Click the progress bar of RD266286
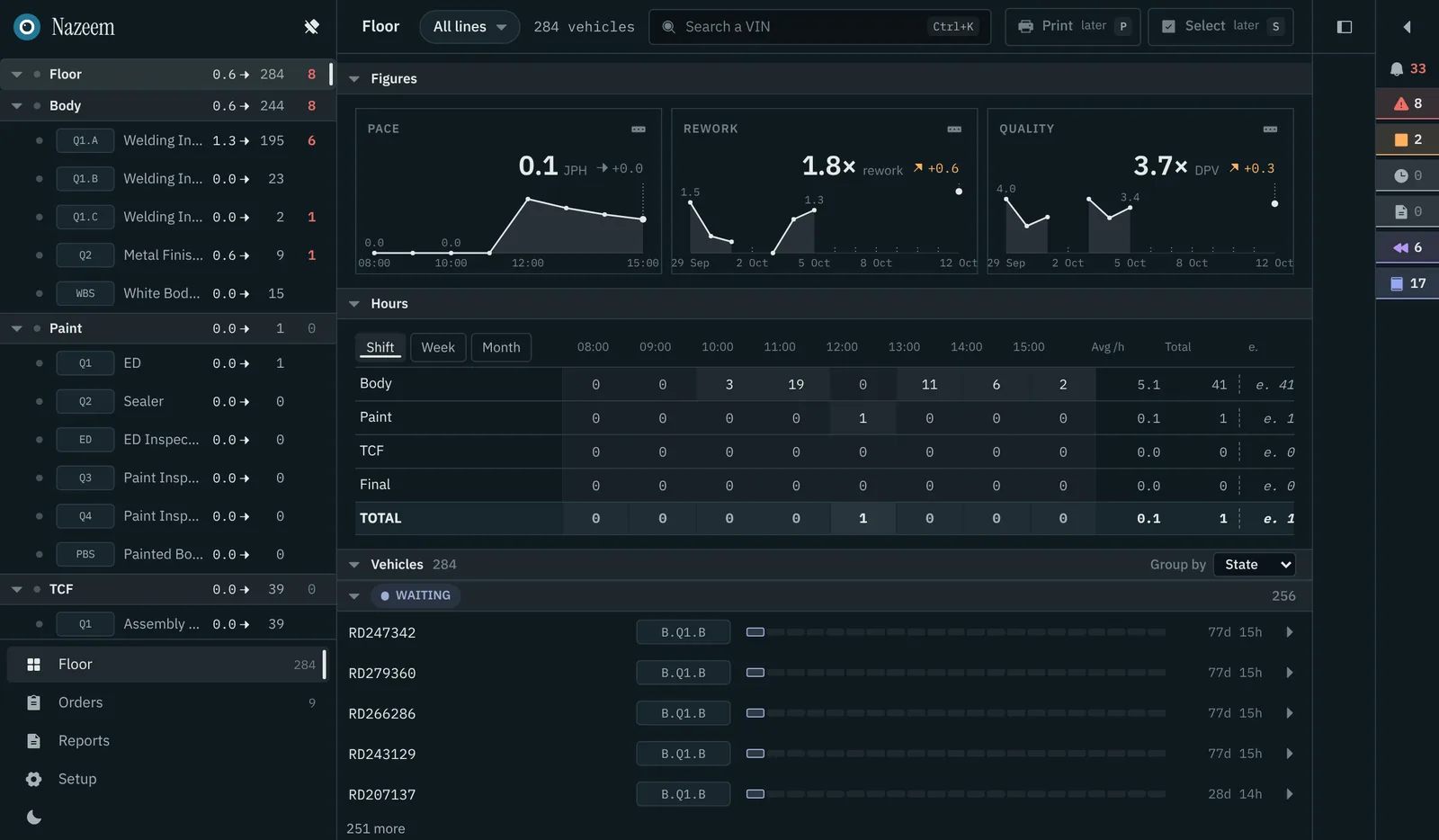The image size is (1439, 840). click(956, 713)
